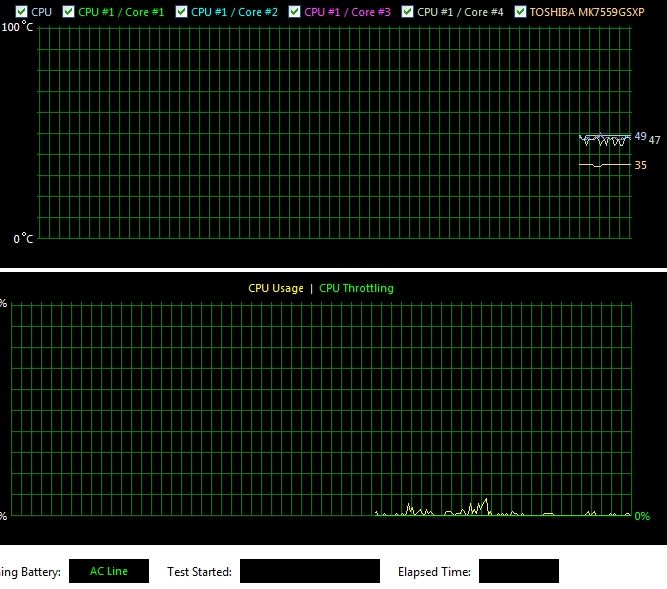Screen dimensions: 667x589
Task: Uncheck the CPU #1 / Core #1 checkbox
Action: [x=68, y=12]
